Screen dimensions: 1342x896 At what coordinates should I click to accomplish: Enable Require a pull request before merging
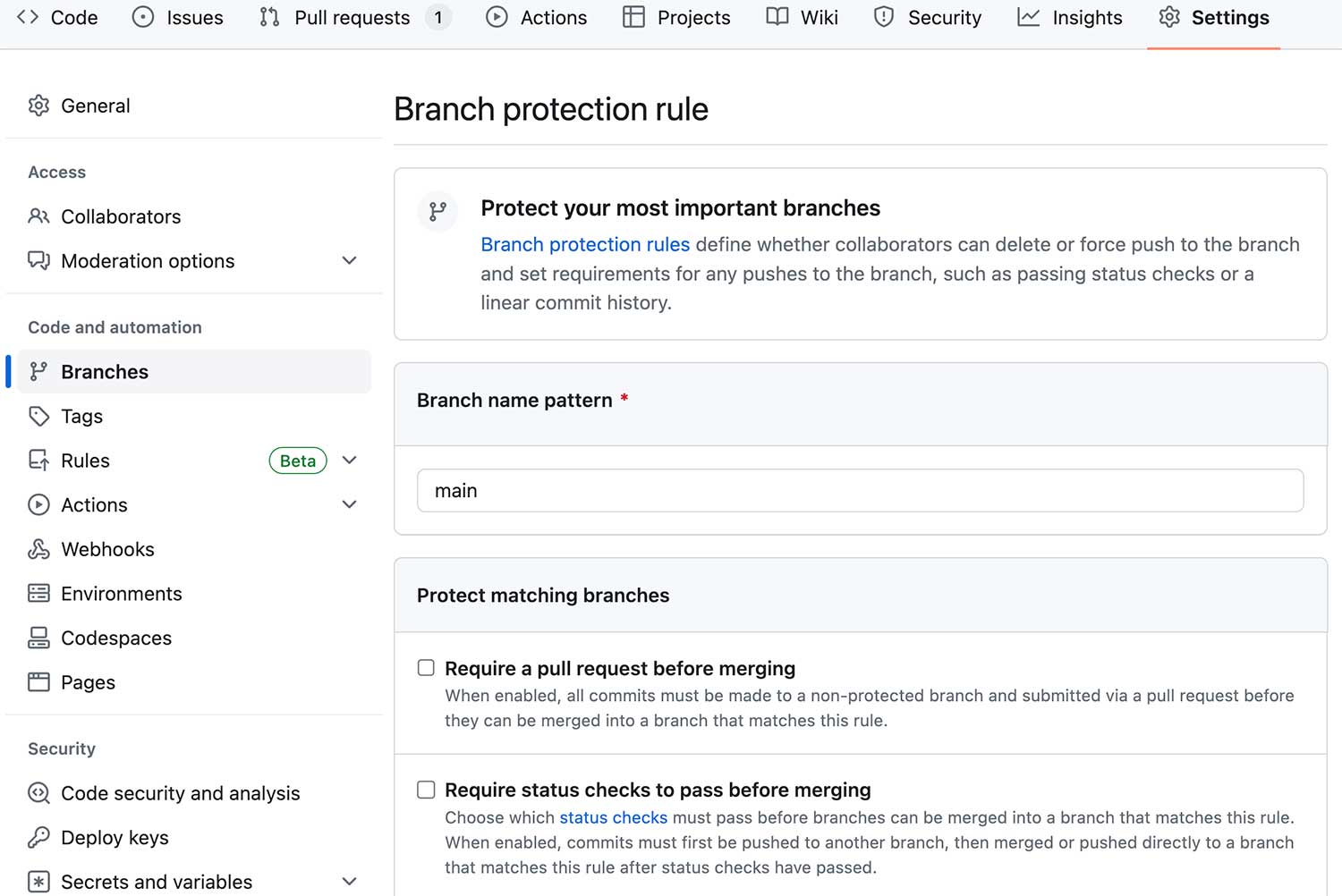pos(426,668)
